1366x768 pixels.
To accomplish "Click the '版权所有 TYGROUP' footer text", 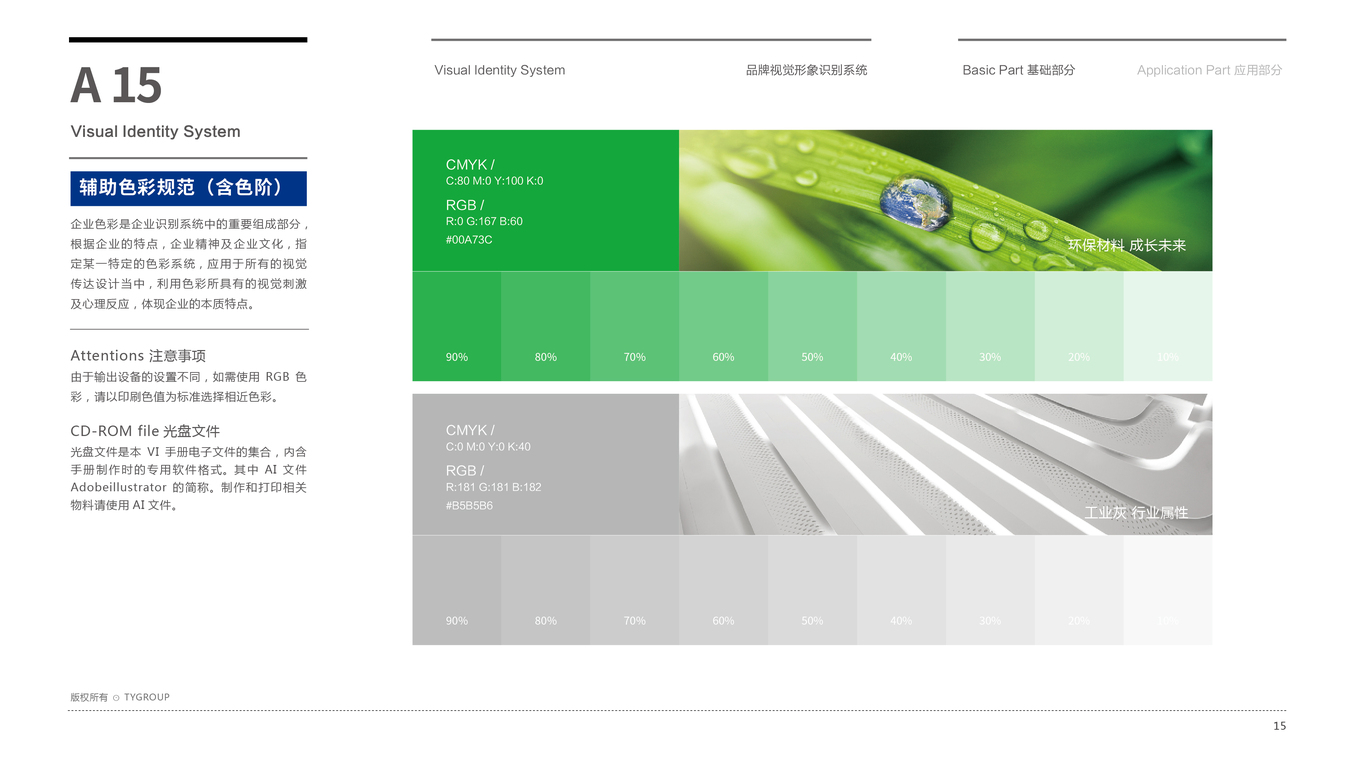I will point(120,697).
